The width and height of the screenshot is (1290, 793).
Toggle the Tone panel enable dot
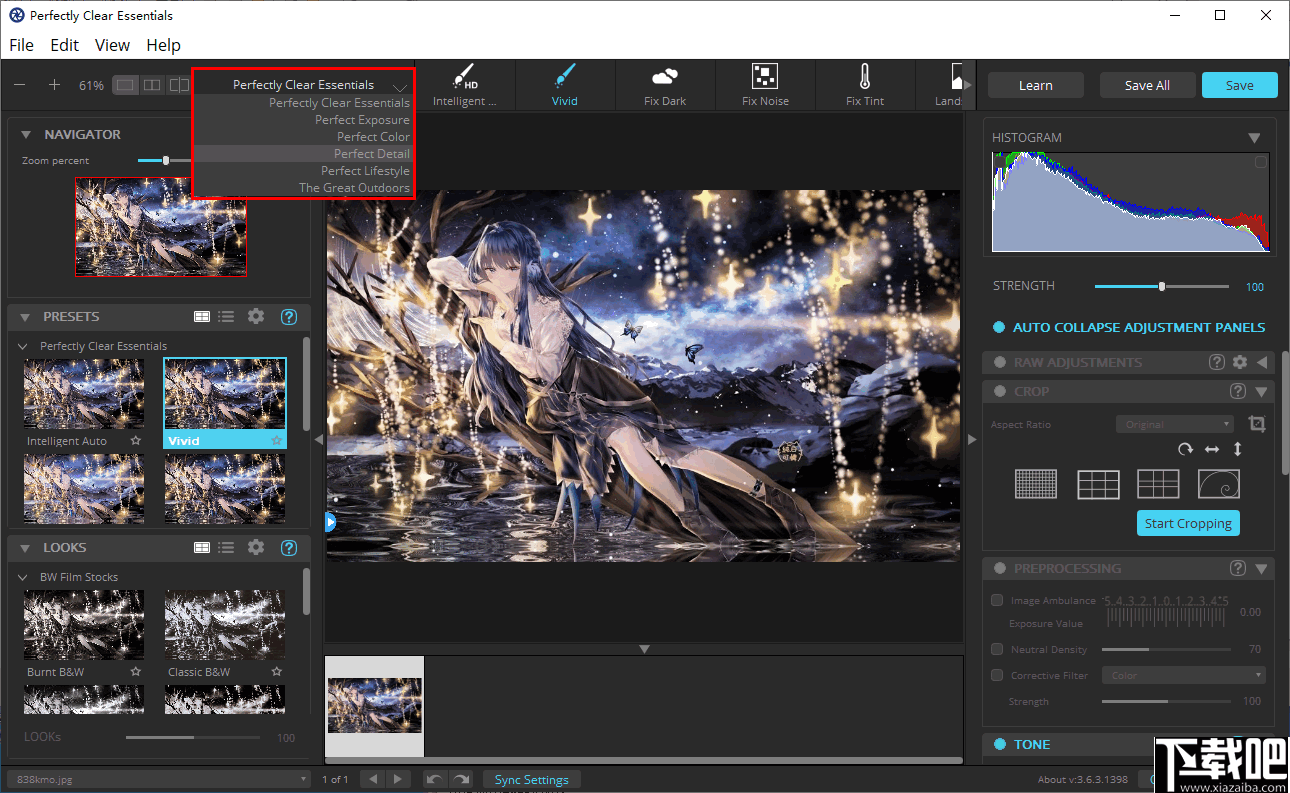999,744
